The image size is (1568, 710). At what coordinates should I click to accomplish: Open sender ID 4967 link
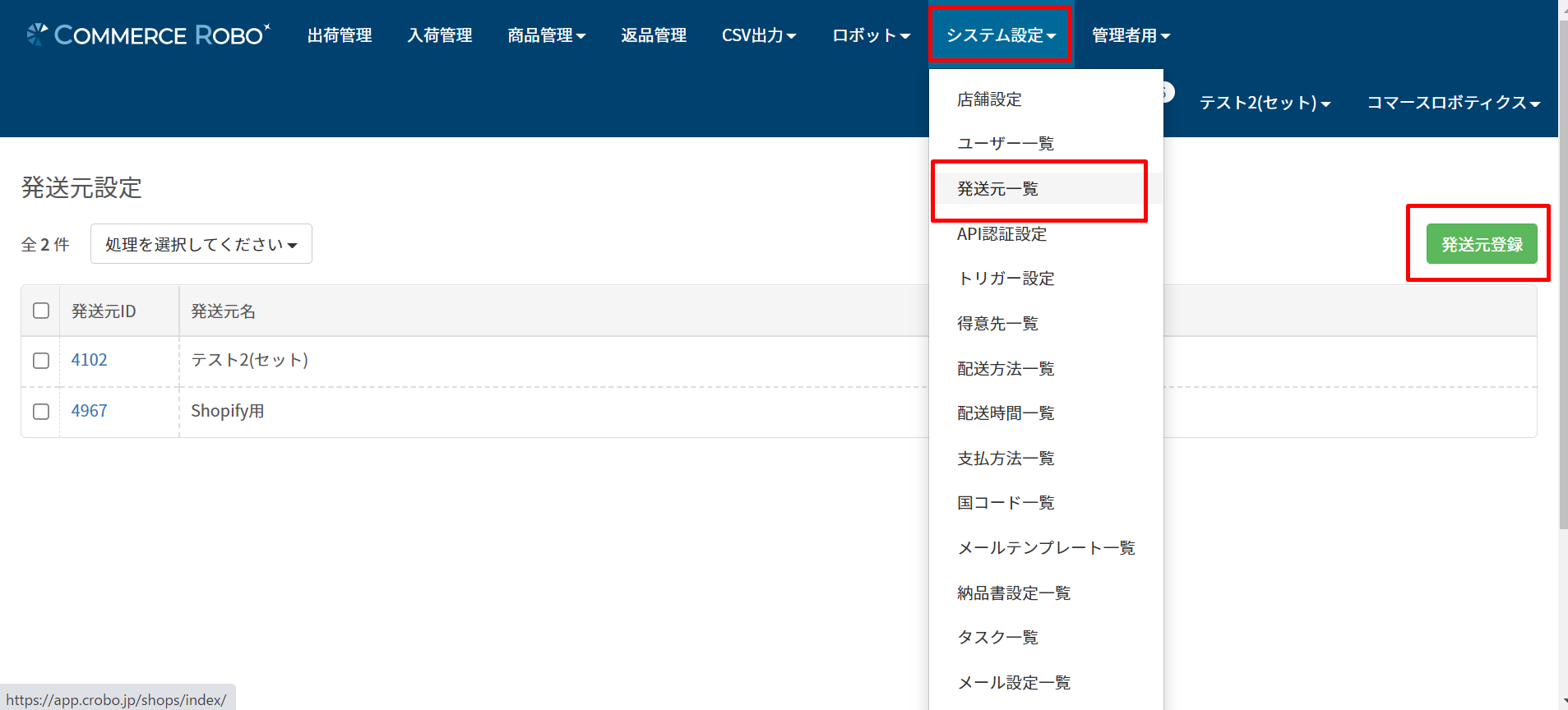point(89,411)
